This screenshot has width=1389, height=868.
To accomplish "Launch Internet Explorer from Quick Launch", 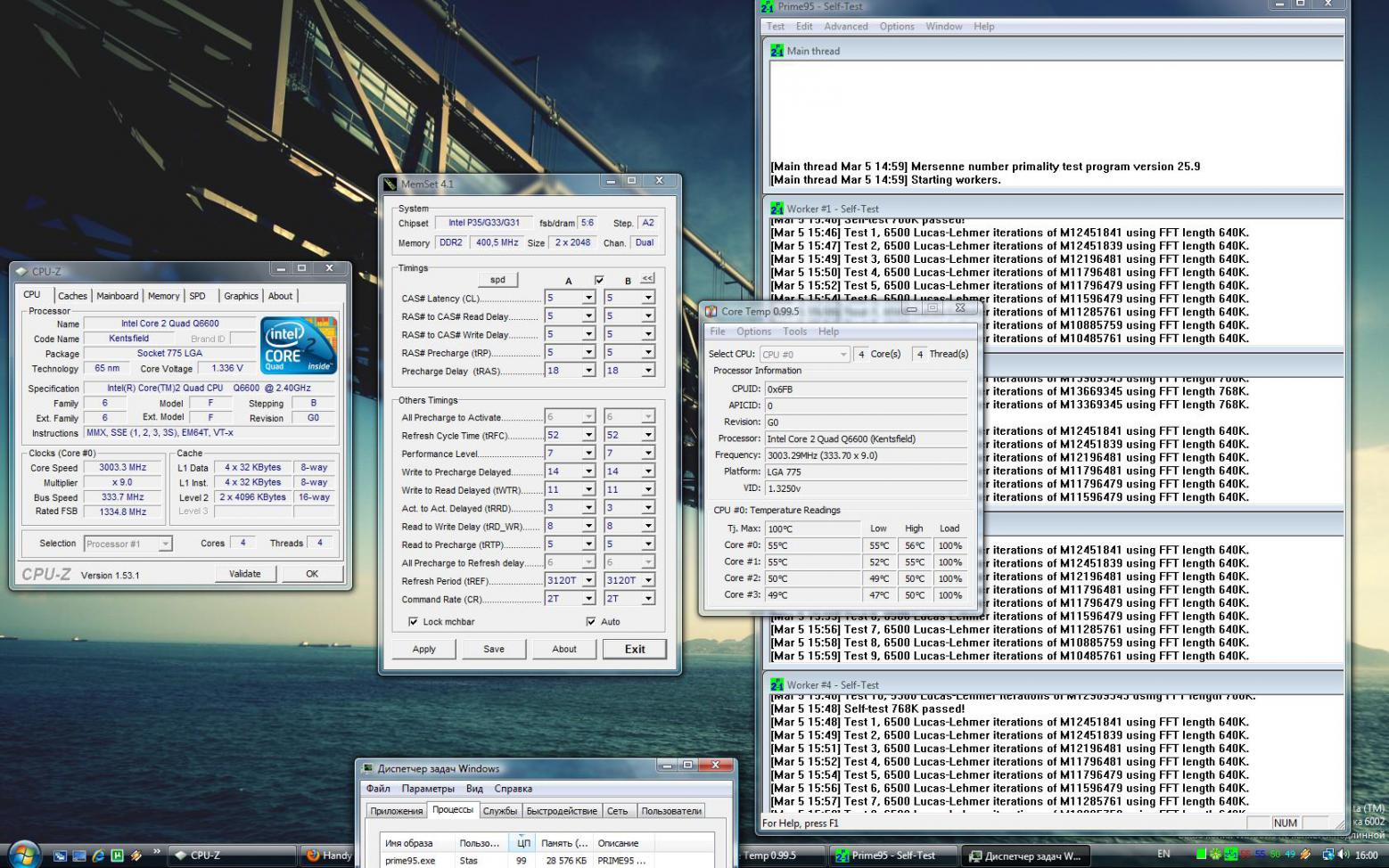I will (98, 856).
